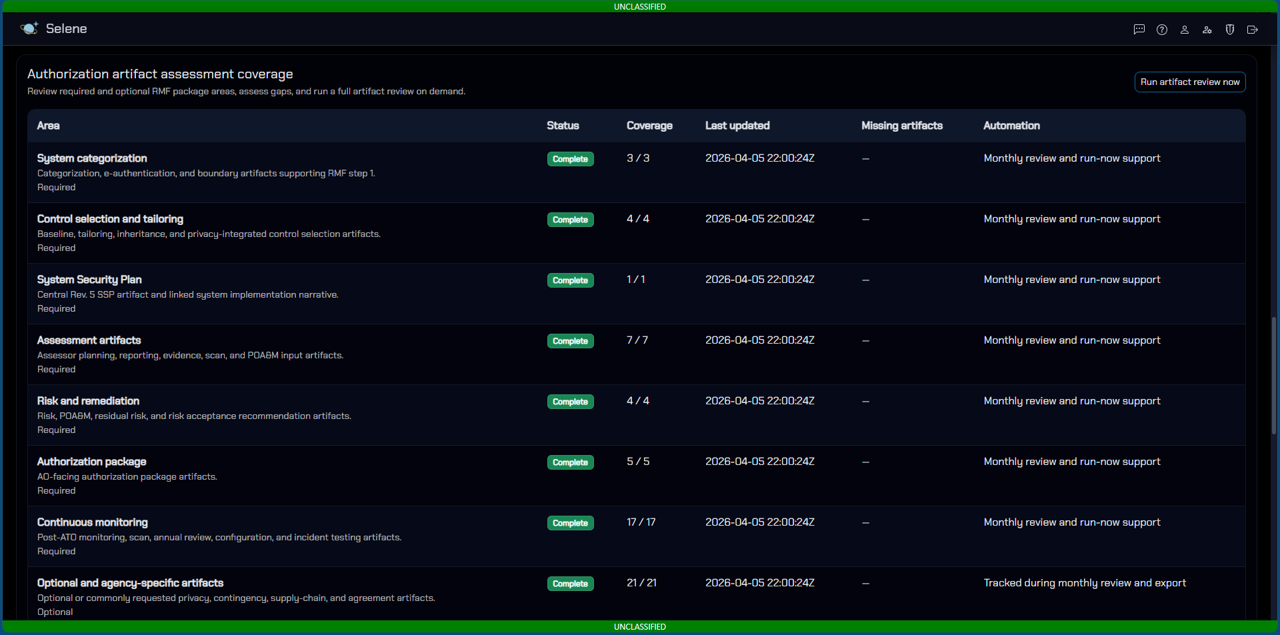Open Optional and agency-specific artifacts row
The width and height of the screenshot is (1280, 635).
pyautogui.click(x=130, y=583)
